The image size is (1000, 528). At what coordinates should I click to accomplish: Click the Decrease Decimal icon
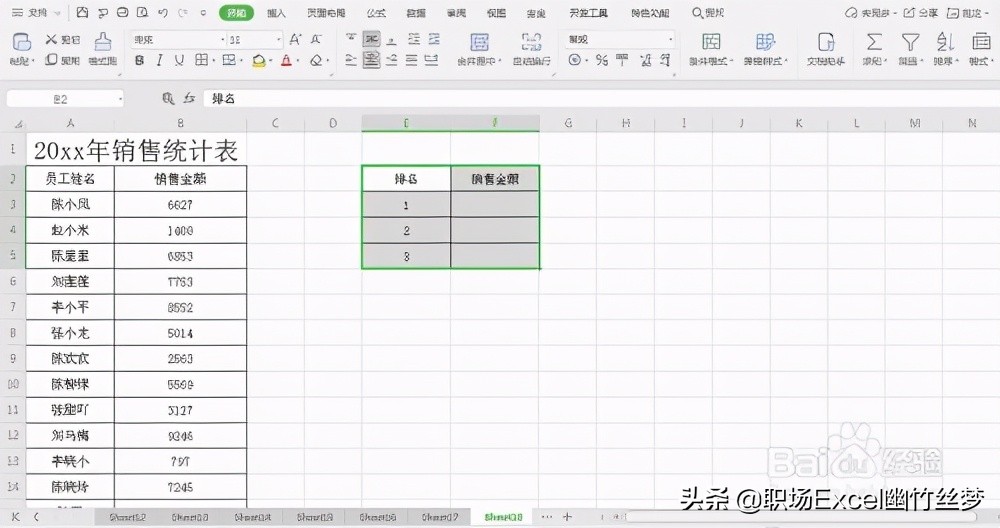click(665, 60)
